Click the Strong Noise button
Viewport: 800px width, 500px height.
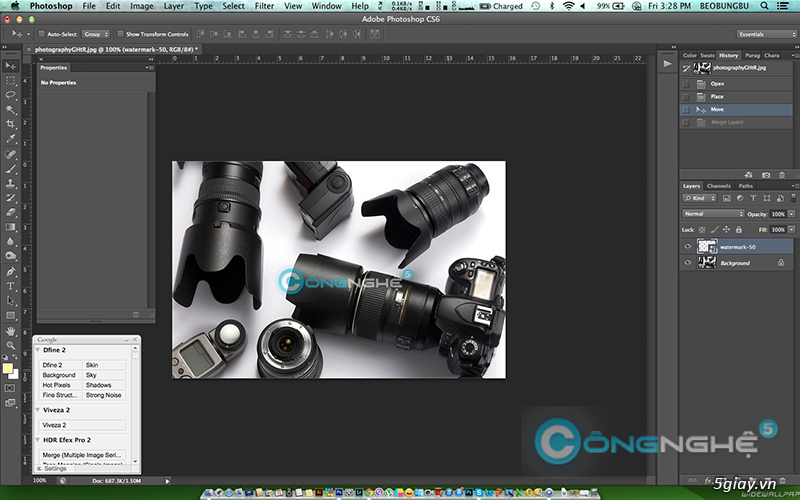click(104, 395)
